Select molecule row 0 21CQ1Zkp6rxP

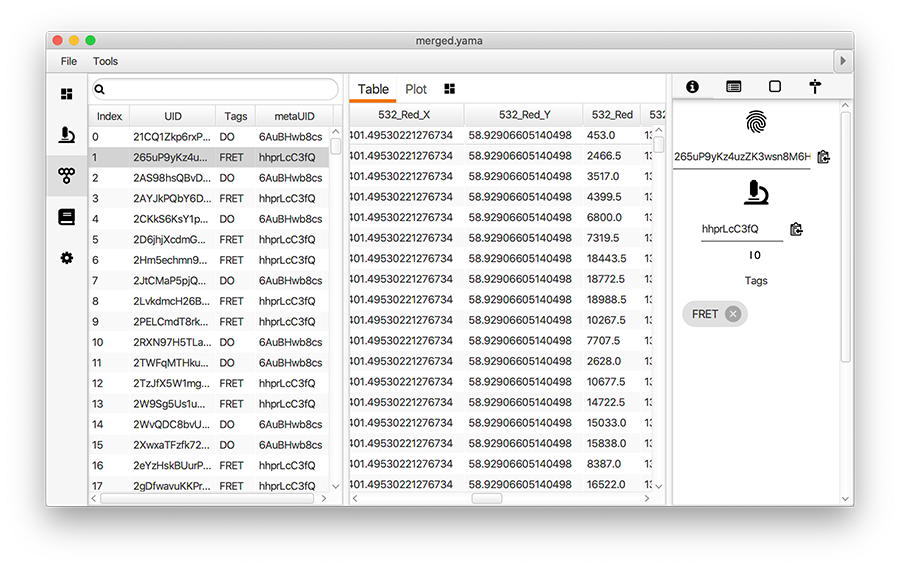point(209,137)
